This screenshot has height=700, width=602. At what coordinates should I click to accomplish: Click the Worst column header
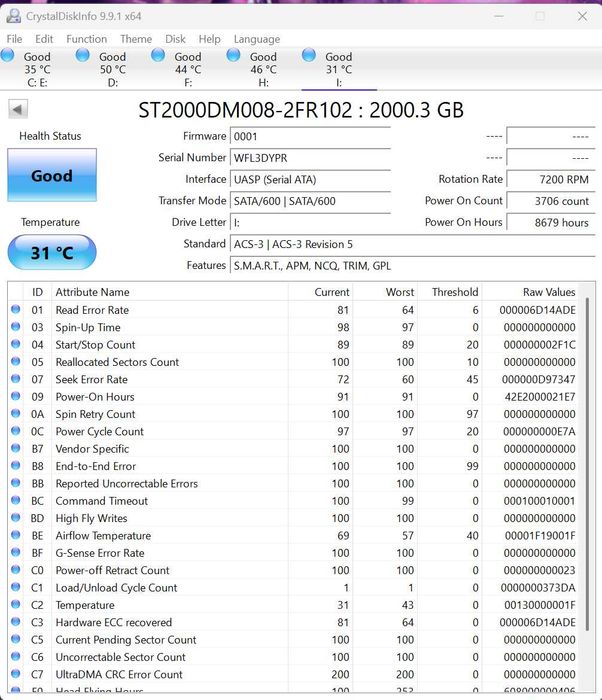[385, 292]
